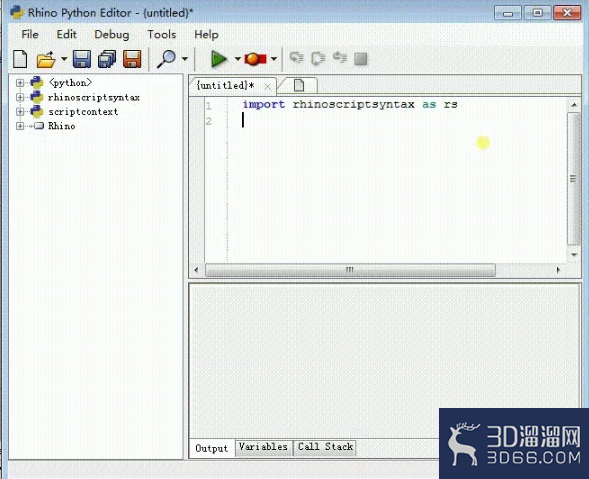589x479 pixels.
Task: Select rhinoscriptsyntax in module tree
Action: [94, 97]
